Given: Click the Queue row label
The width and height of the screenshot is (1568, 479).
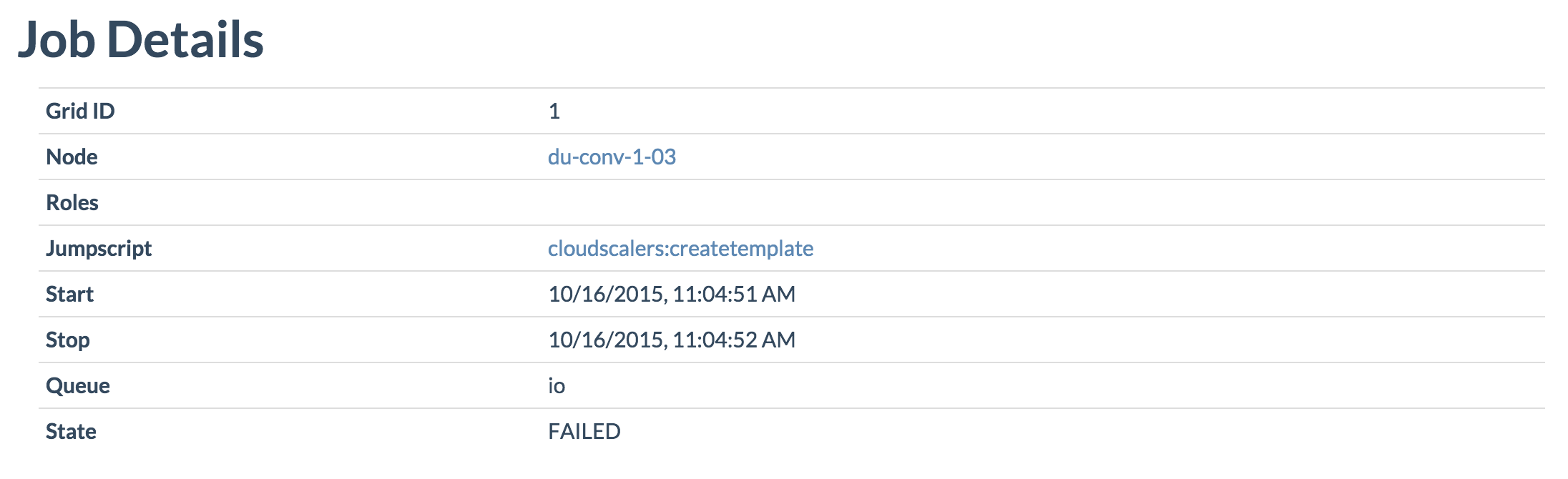Looking at the screenshot, I should tap(78, 385).
